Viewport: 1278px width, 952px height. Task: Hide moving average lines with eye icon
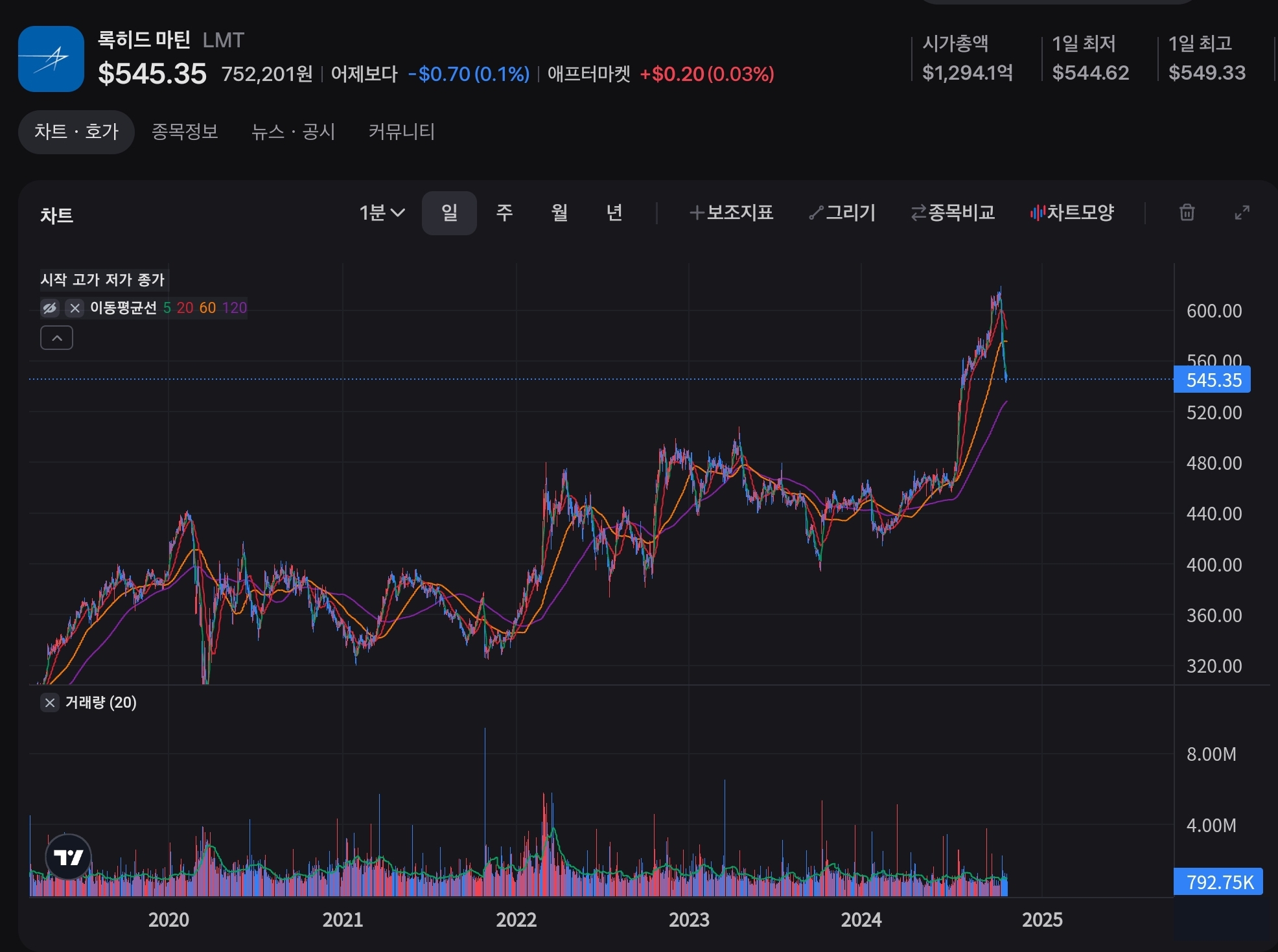[50, 308]
